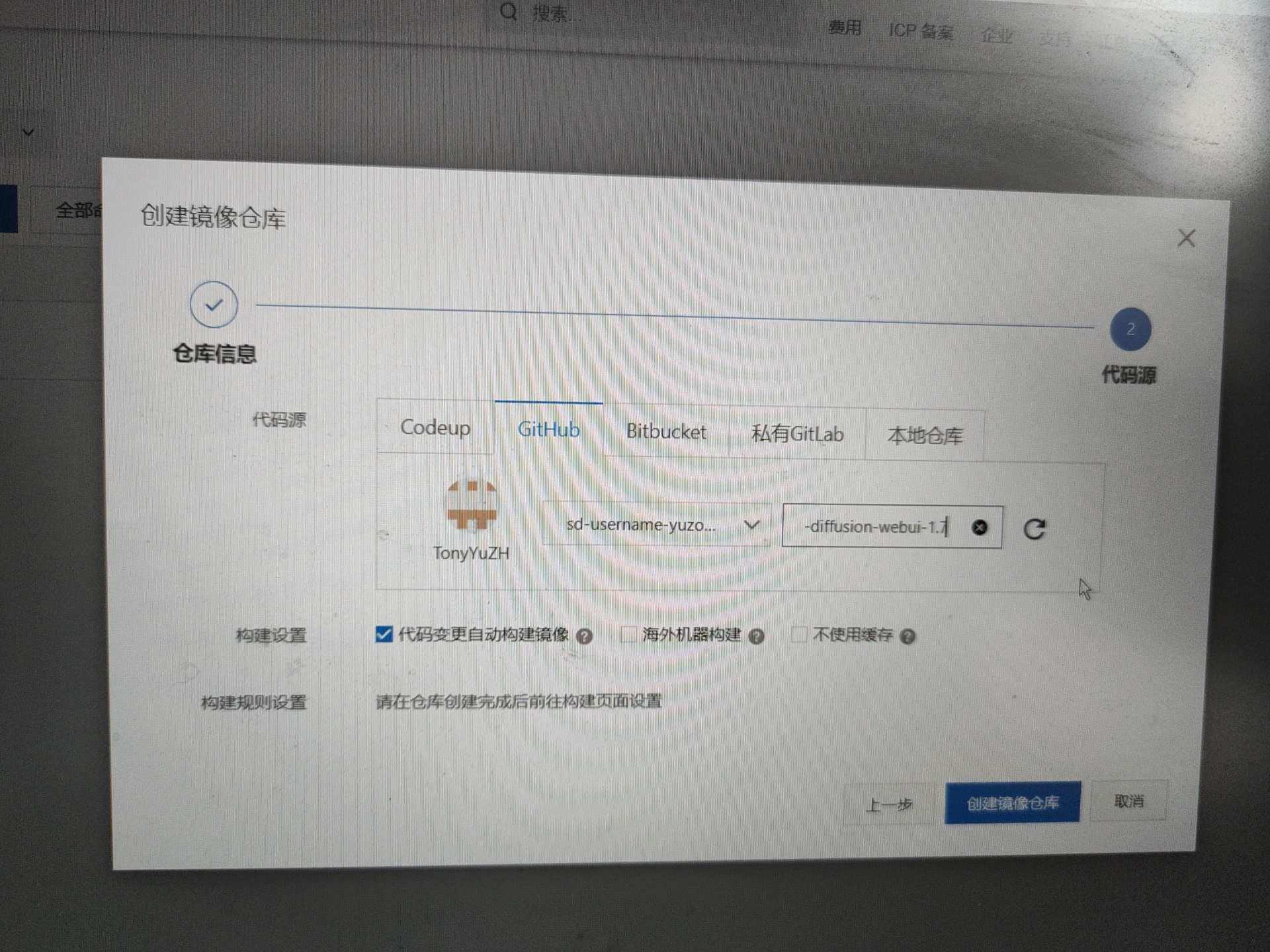Switch to 私有GitLab tab
This screenshot has height=952, width=1270.
[797, 434]
